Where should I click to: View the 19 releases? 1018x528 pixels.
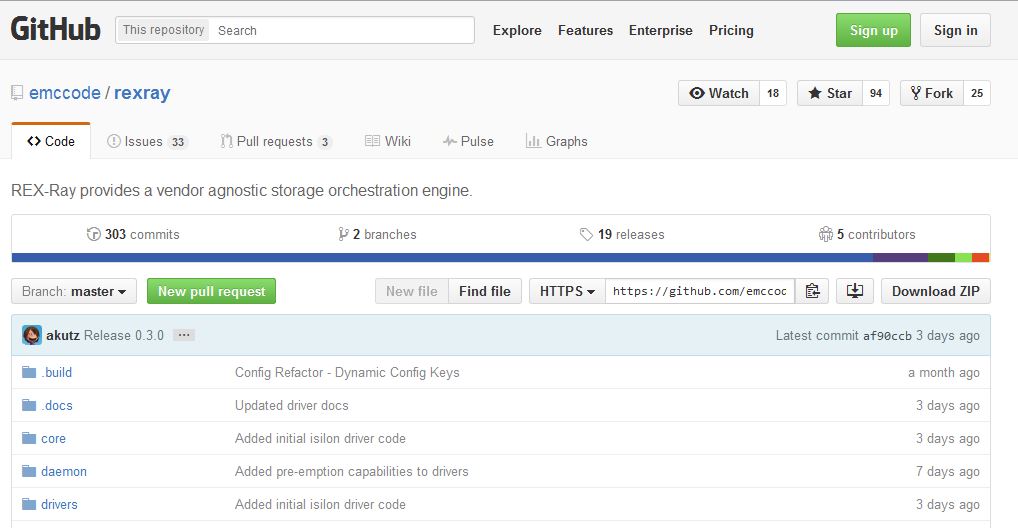coord(622,234)
